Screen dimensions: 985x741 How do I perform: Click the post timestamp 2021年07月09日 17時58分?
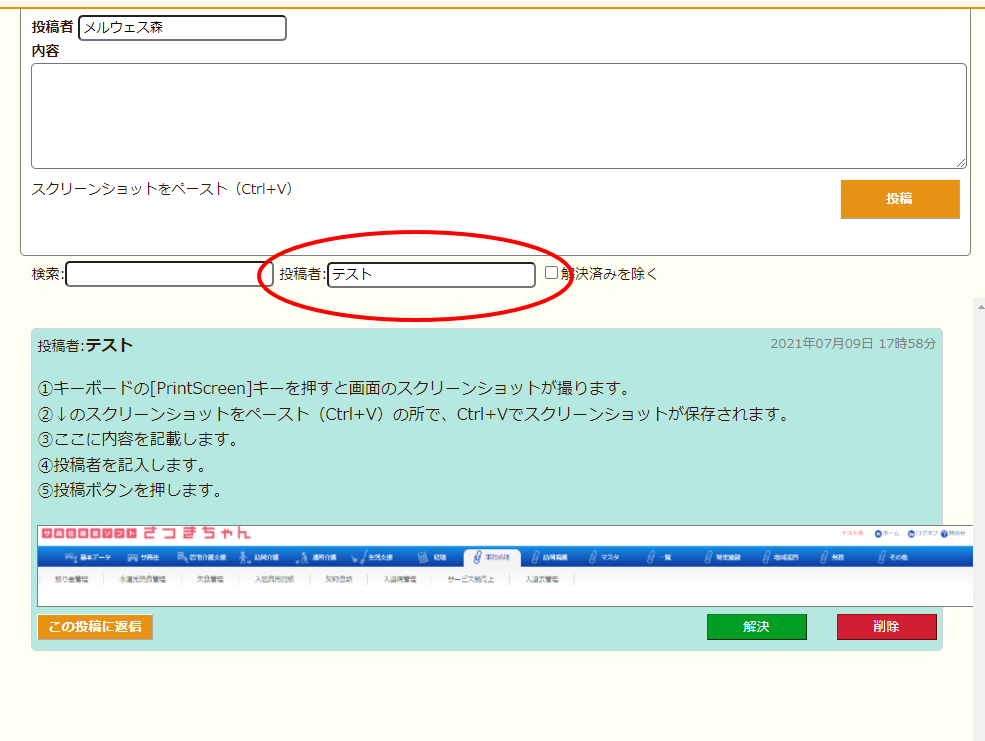pos(852,344)
